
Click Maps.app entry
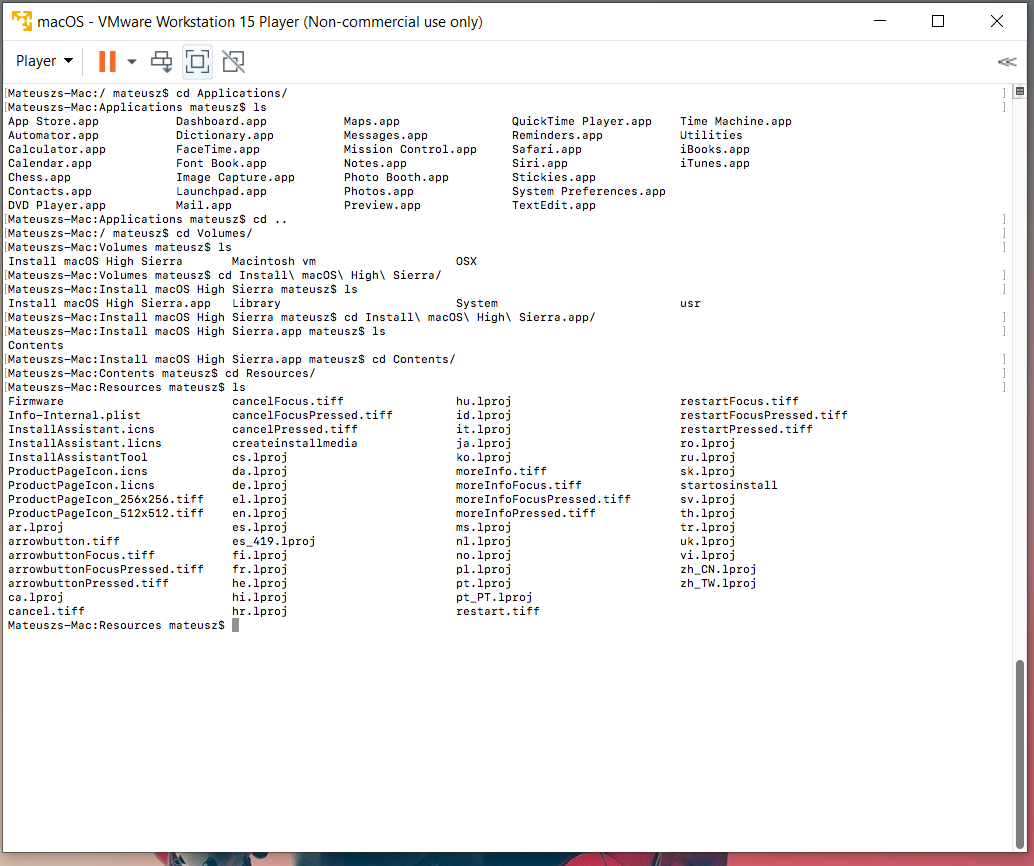point(372,121)
